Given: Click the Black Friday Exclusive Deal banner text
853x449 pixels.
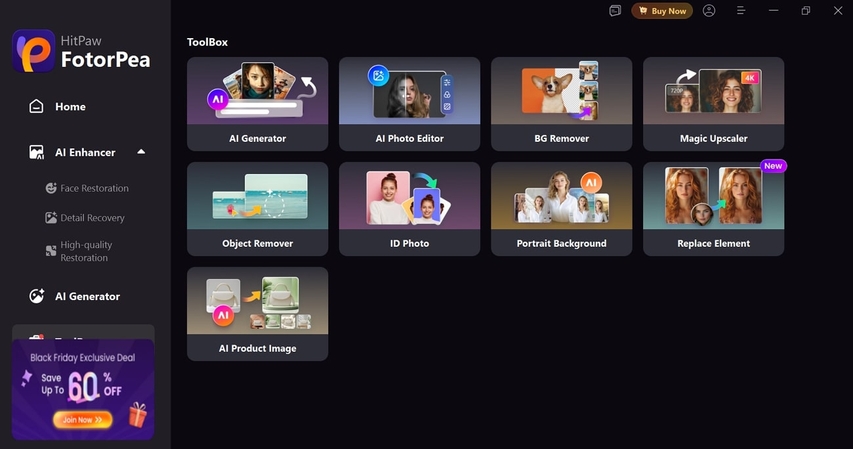Looking at the screenshot, I should pyautogui.click(x=83, y=358).
